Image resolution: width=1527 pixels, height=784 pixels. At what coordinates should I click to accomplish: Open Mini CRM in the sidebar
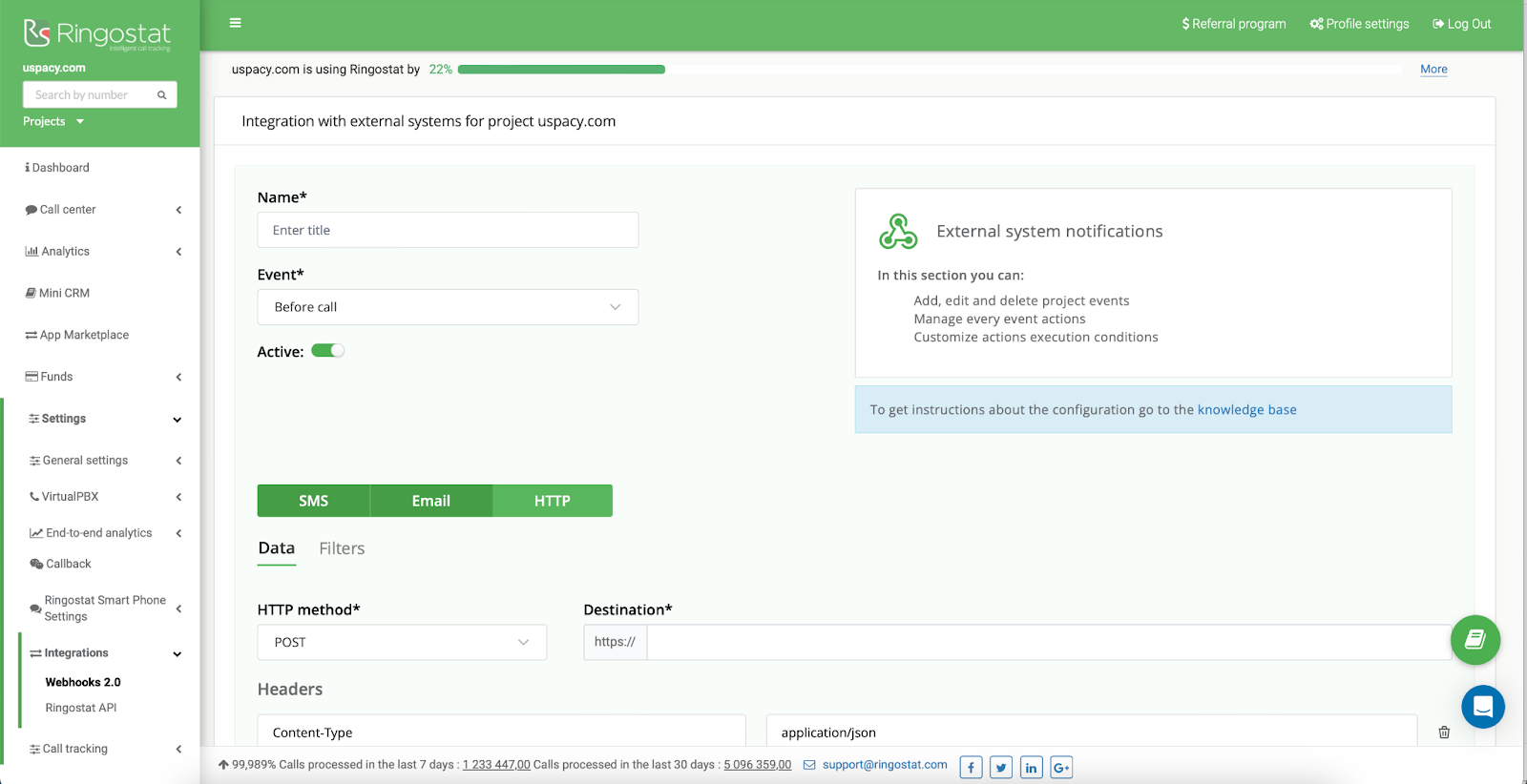click(x=57, y=294)
